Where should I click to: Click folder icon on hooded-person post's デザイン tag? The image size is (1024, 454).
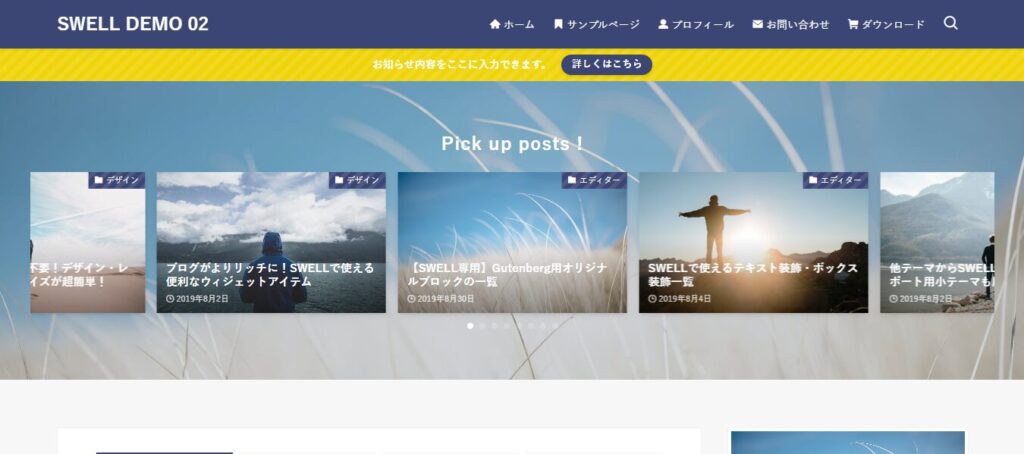point(339,180)
